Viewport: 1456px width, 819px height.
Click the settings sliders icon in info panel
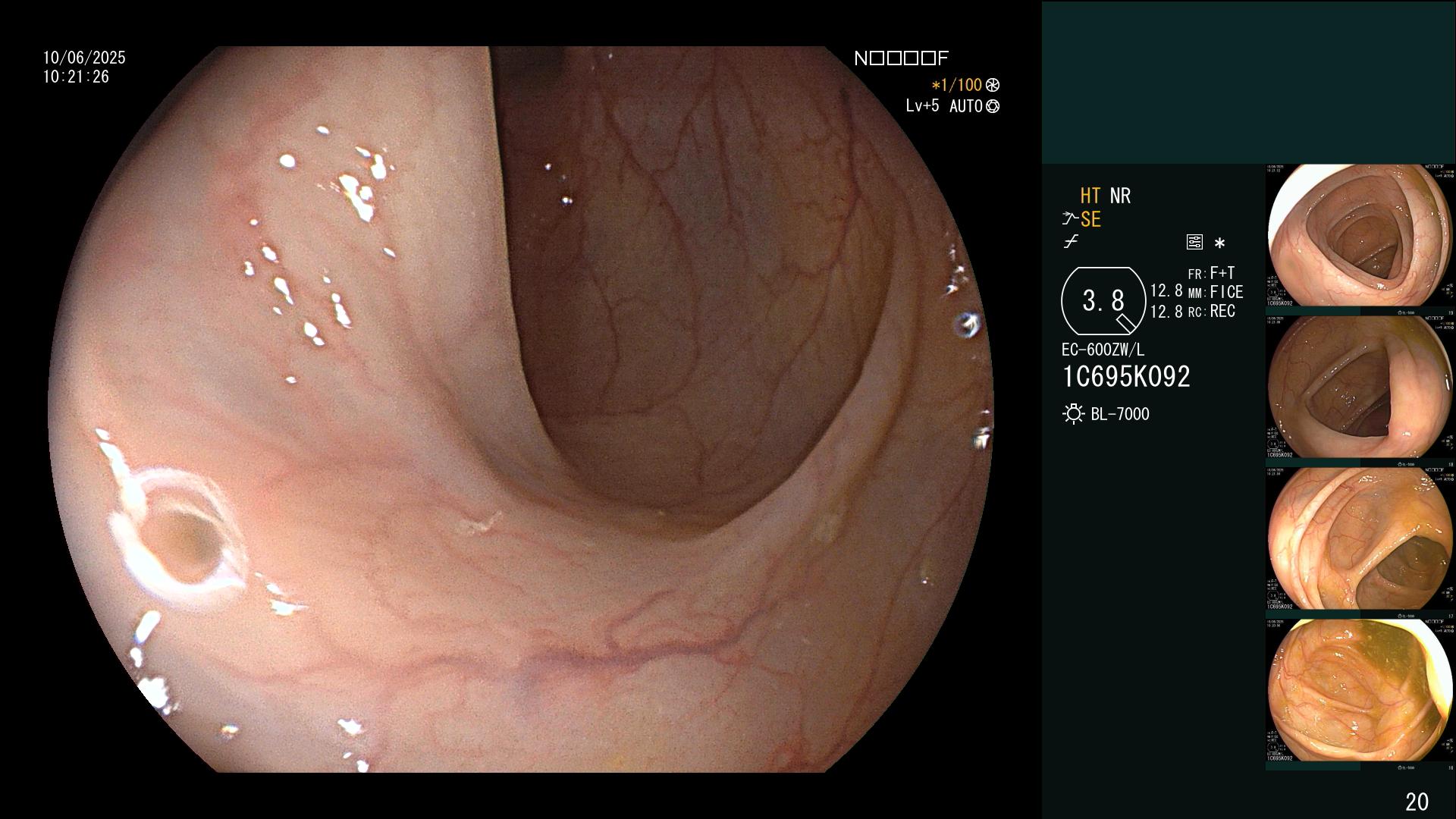tap(1194, 243)
